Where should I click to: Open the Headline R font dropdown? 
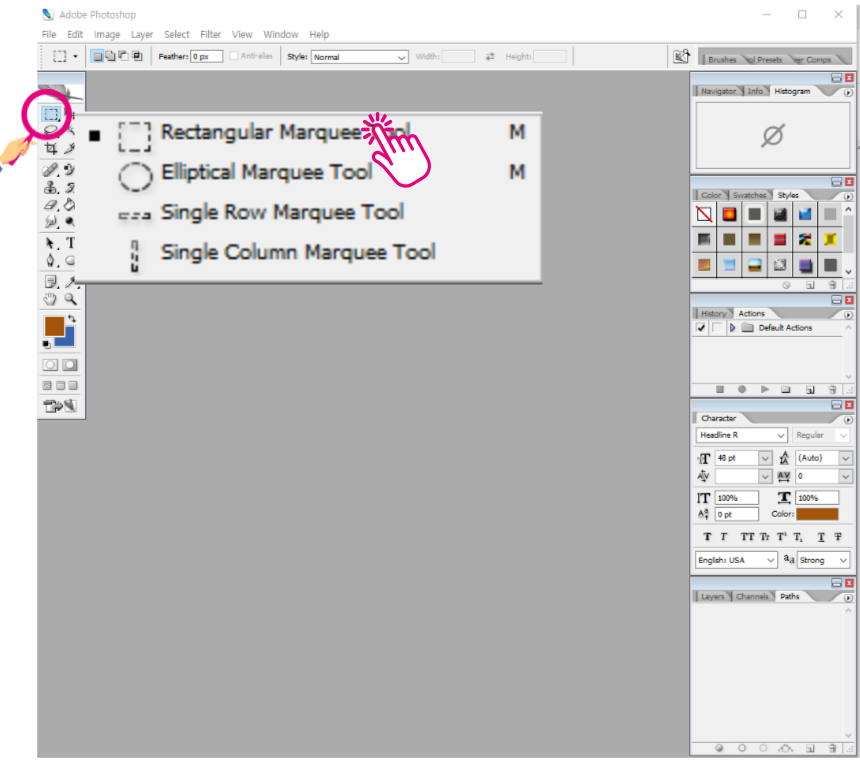point(742,435)
